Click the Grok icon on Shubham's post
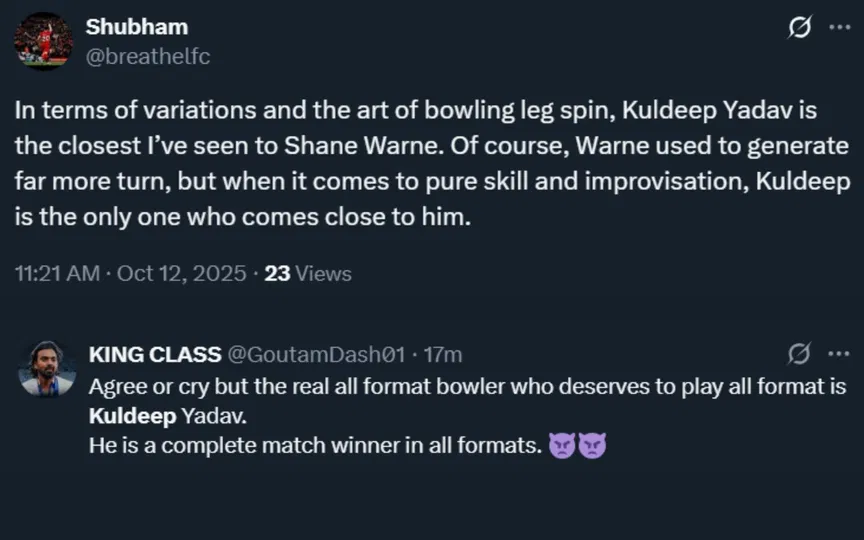The height and width of the screenshot is (540, 864). point(800,28)
